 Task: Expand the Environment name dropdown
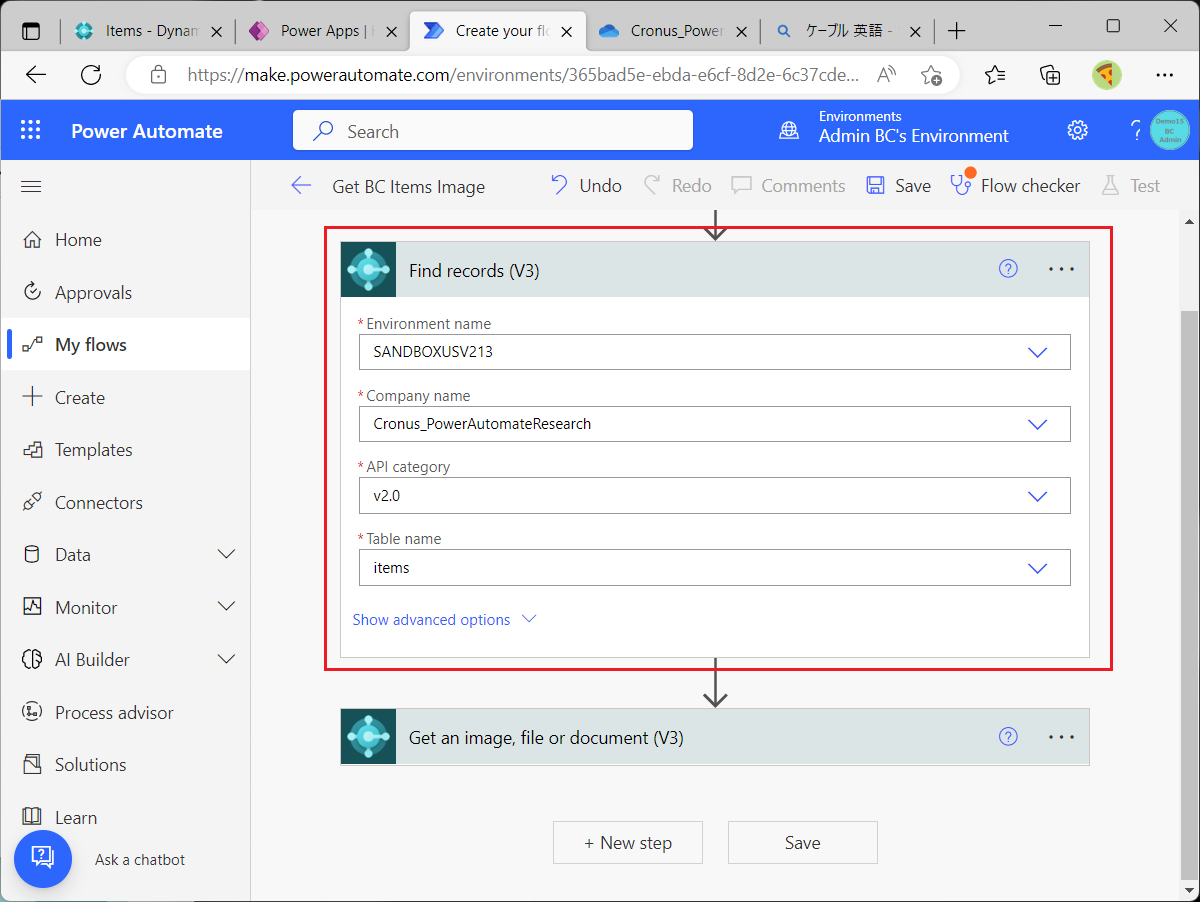coord(1037,352)
